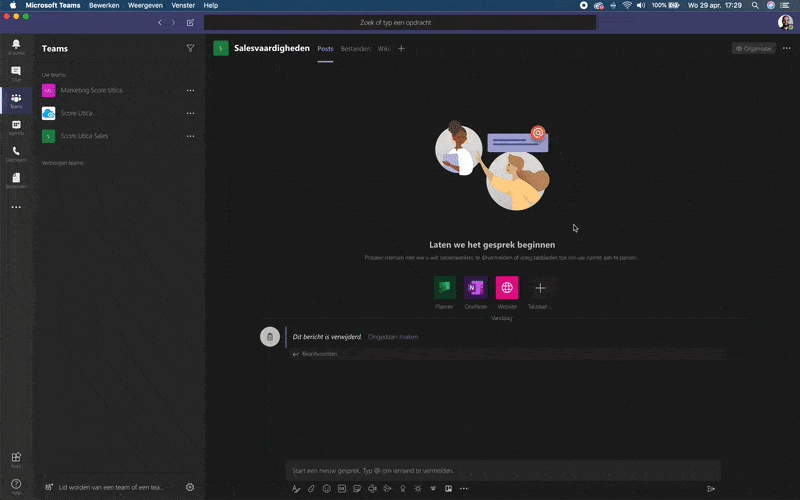This screenshot has width=800, height=500.
Task: Open Oproepen phone icon in sidebar
Action: (16, 153)
